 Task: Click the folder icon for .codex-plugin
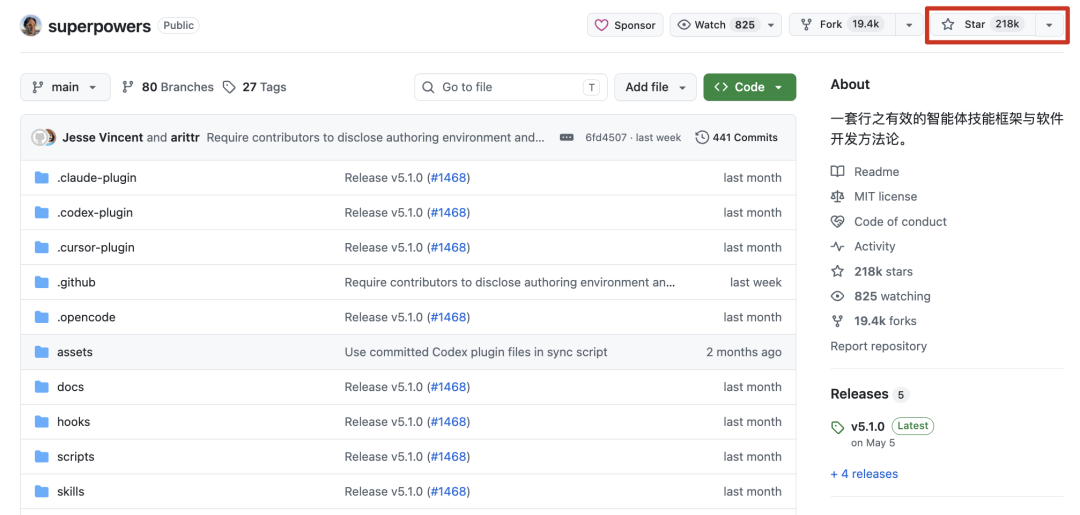pyautogui.click(x=42, y=213)
